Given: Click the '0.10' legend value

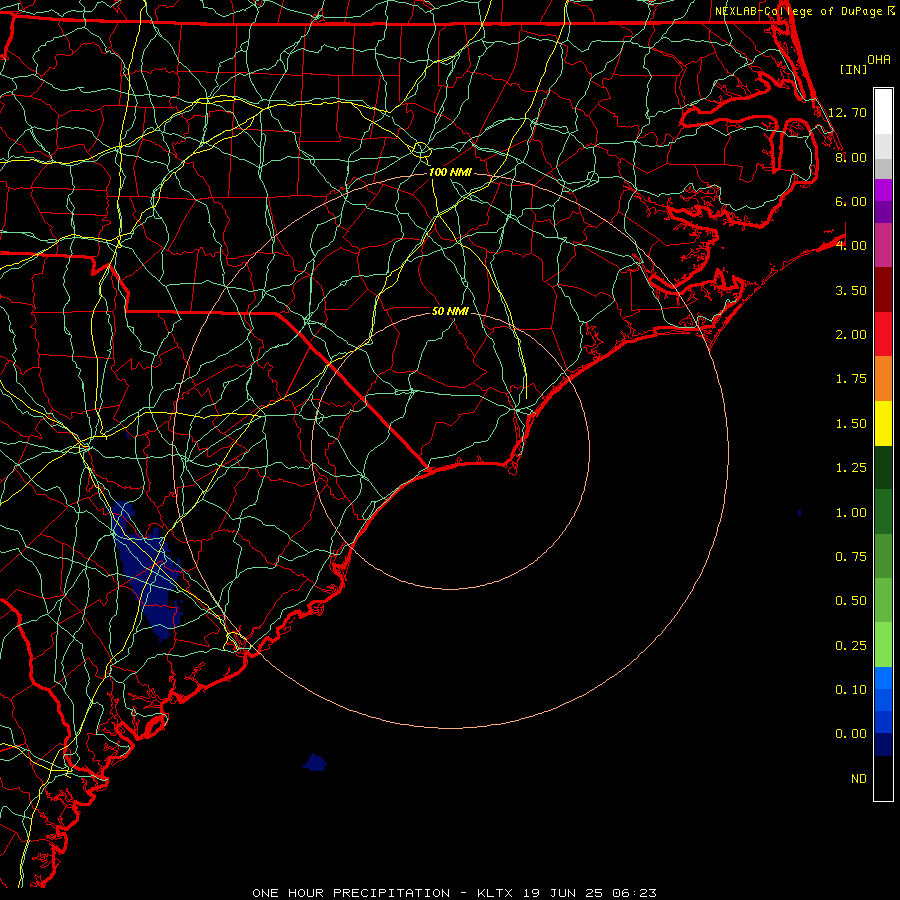Looking at the screenshot, I should click(x=851, y=690).
